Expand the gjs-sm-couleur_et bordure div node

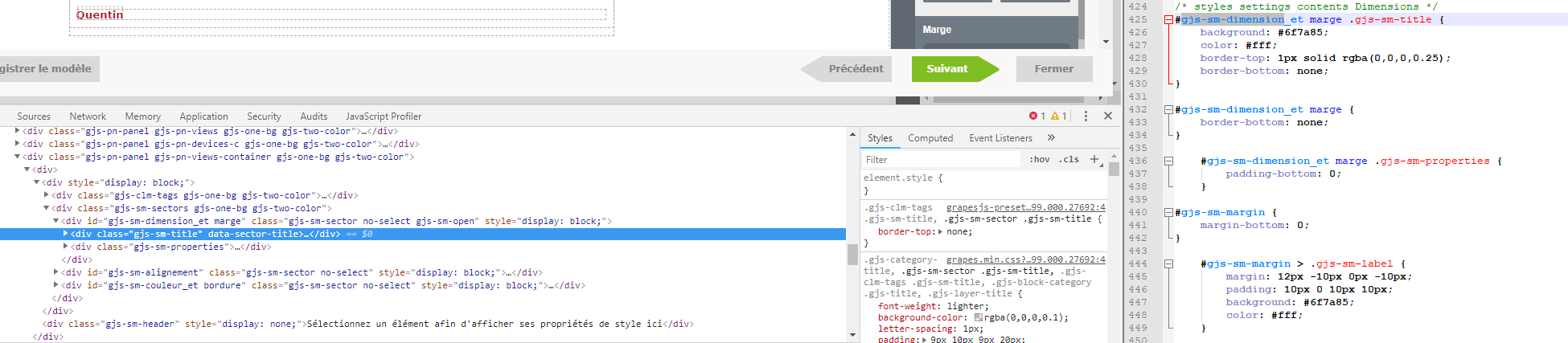[x=56, y=285]
